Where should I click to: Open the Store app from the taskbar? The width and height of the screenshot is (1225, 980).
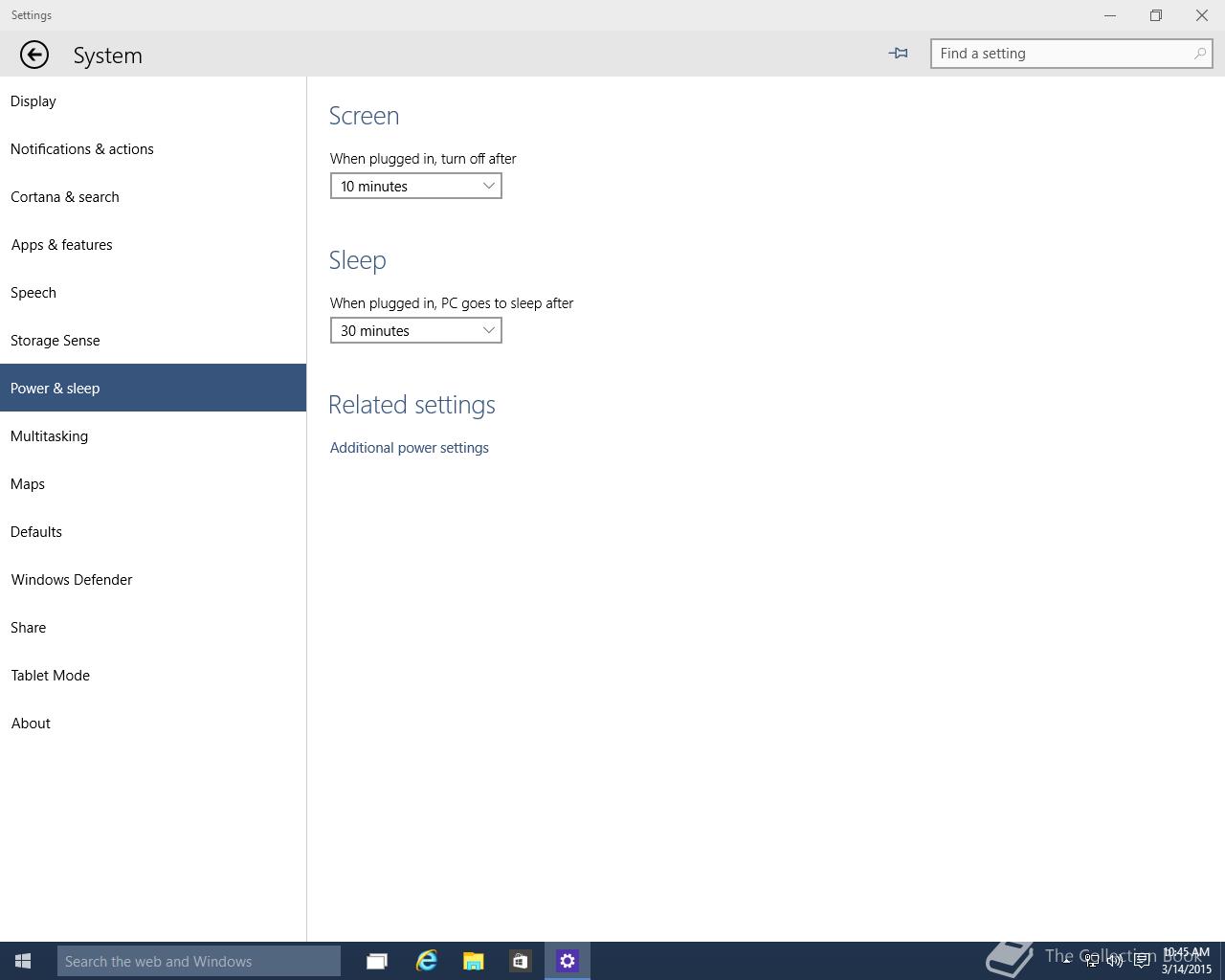[x=520, y=961]
